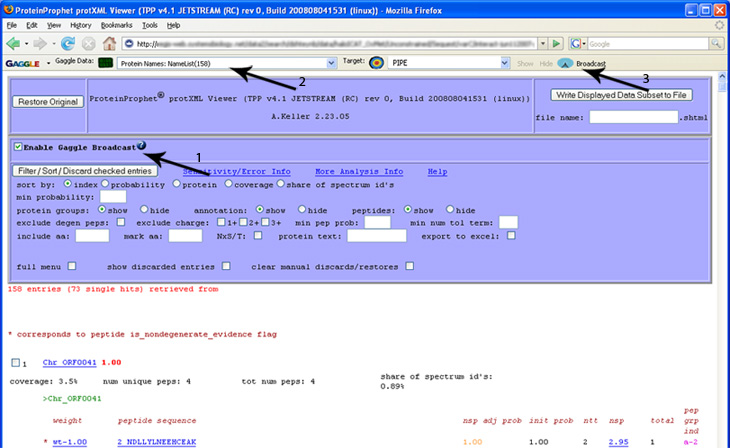Select hide for annotation
Viewport: 730px width, 448px height.
302,210
